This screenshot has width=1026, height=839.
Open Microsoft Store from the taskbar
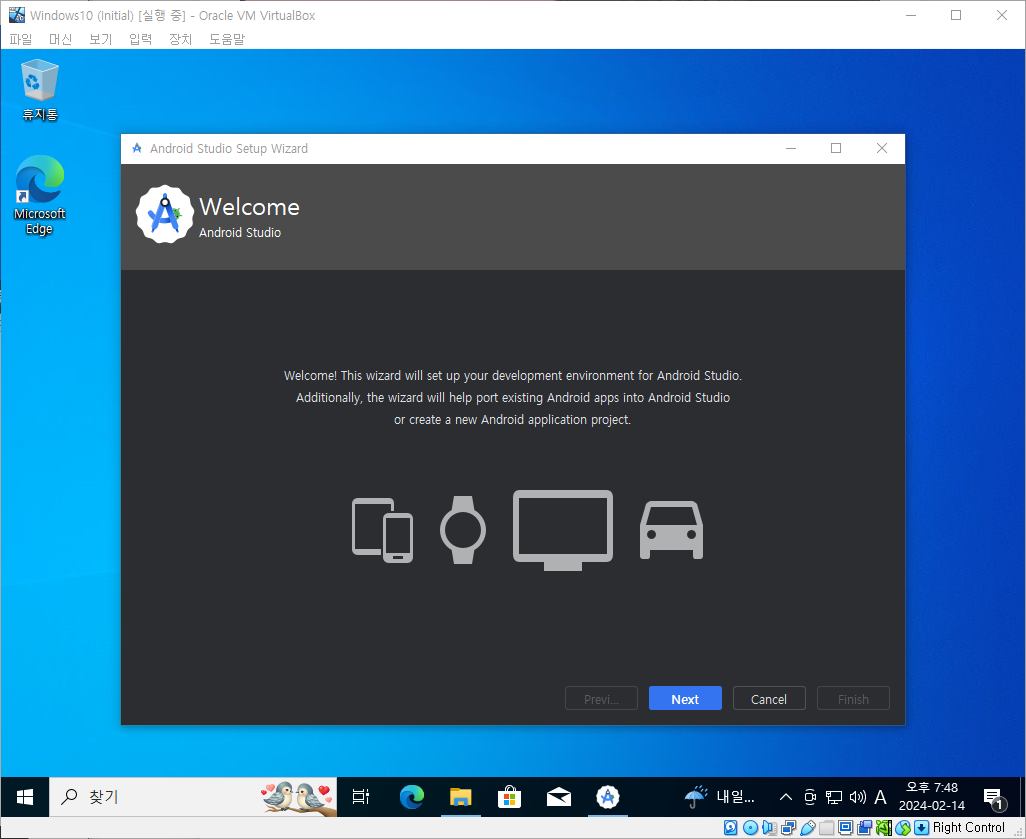point(510,796)
